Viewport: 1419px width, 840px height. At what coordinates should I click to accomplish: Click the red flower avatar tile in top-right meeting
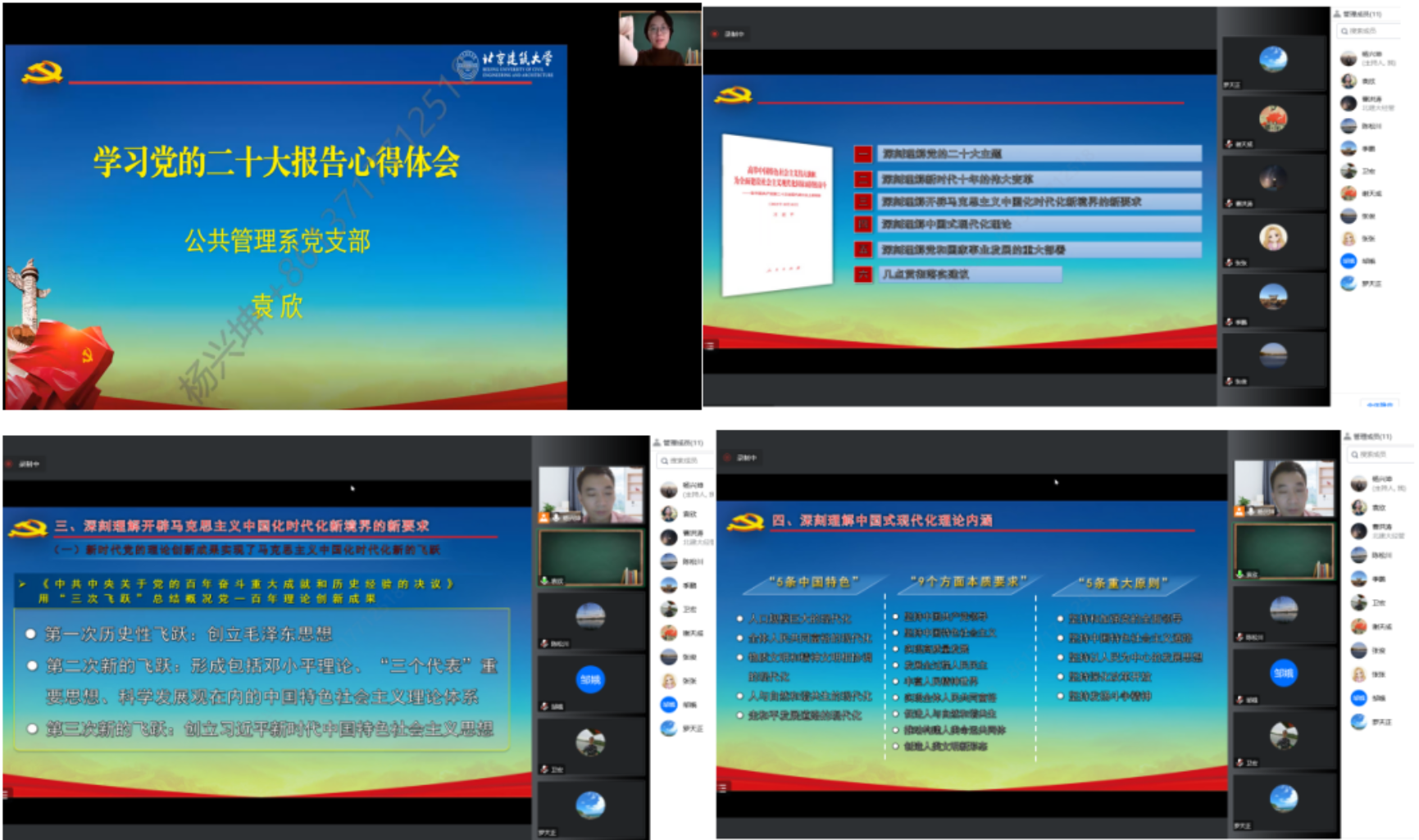pos(1273,119)
